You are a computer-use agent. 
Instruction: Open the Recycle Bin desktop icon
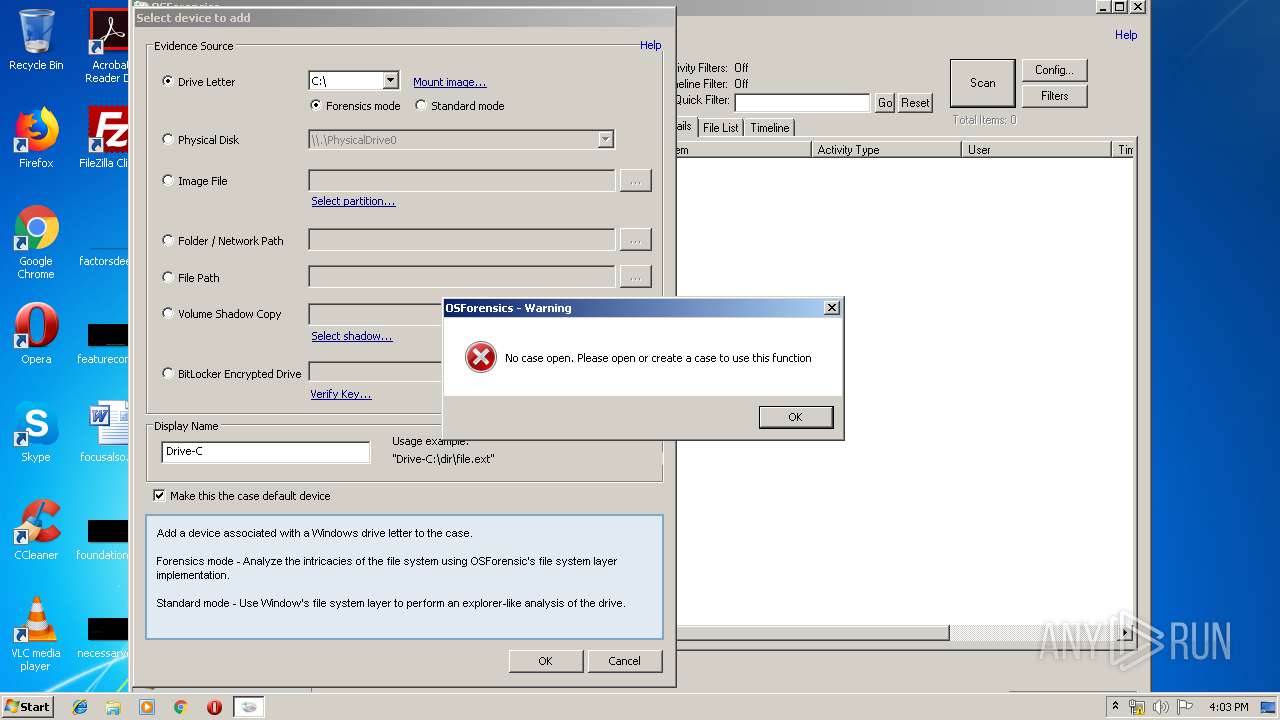pyautogui.click(x=36, y=40)
